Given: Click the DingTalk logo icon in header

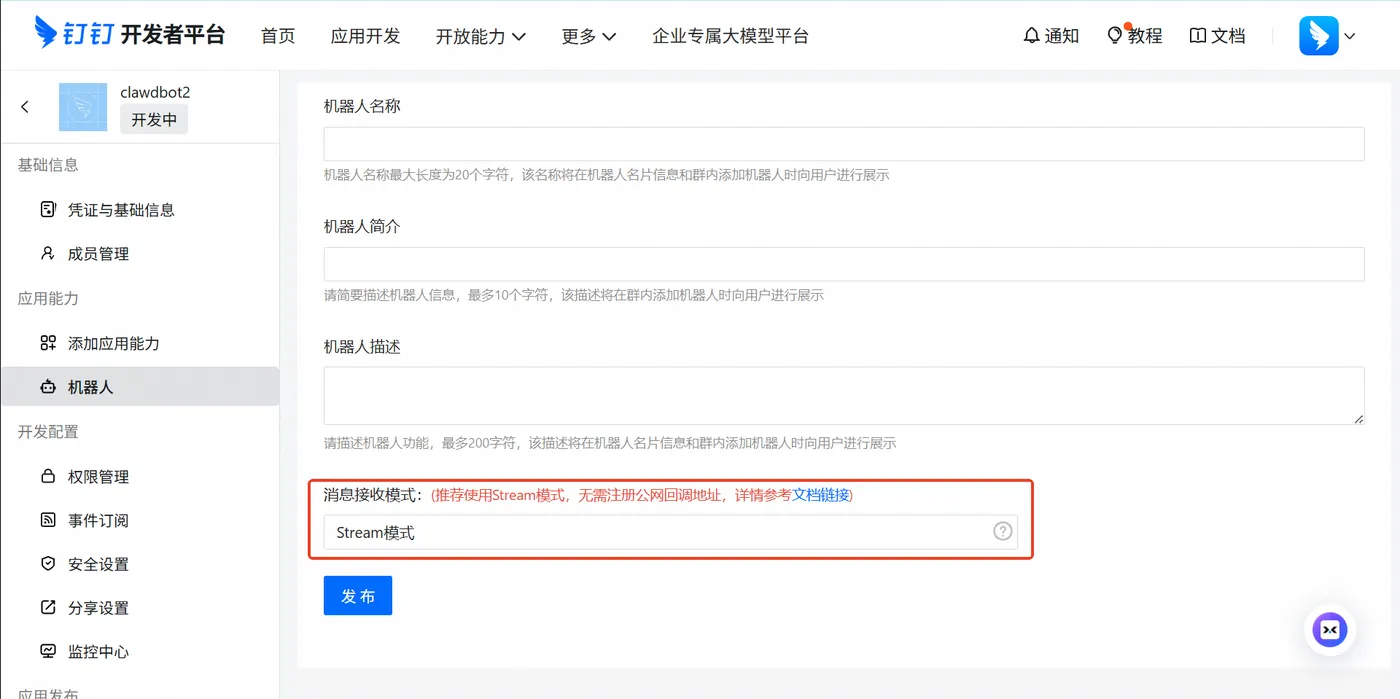Looking at the screenshot, I should coord(46,34).
